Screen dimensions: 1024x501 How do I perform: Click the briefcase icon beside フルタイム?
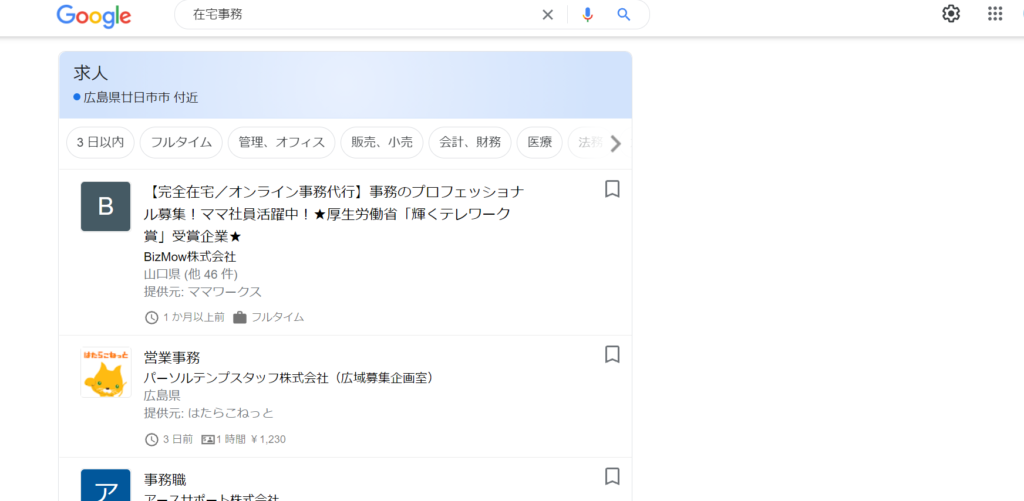click(240, 317)
